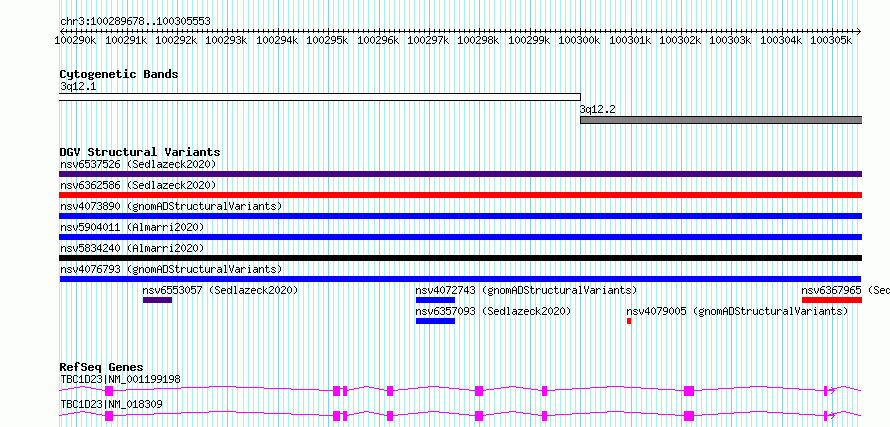Click the nsv5904011 (Almarri2020) label
The image size is (890, 427).
[x=132, y=227]
